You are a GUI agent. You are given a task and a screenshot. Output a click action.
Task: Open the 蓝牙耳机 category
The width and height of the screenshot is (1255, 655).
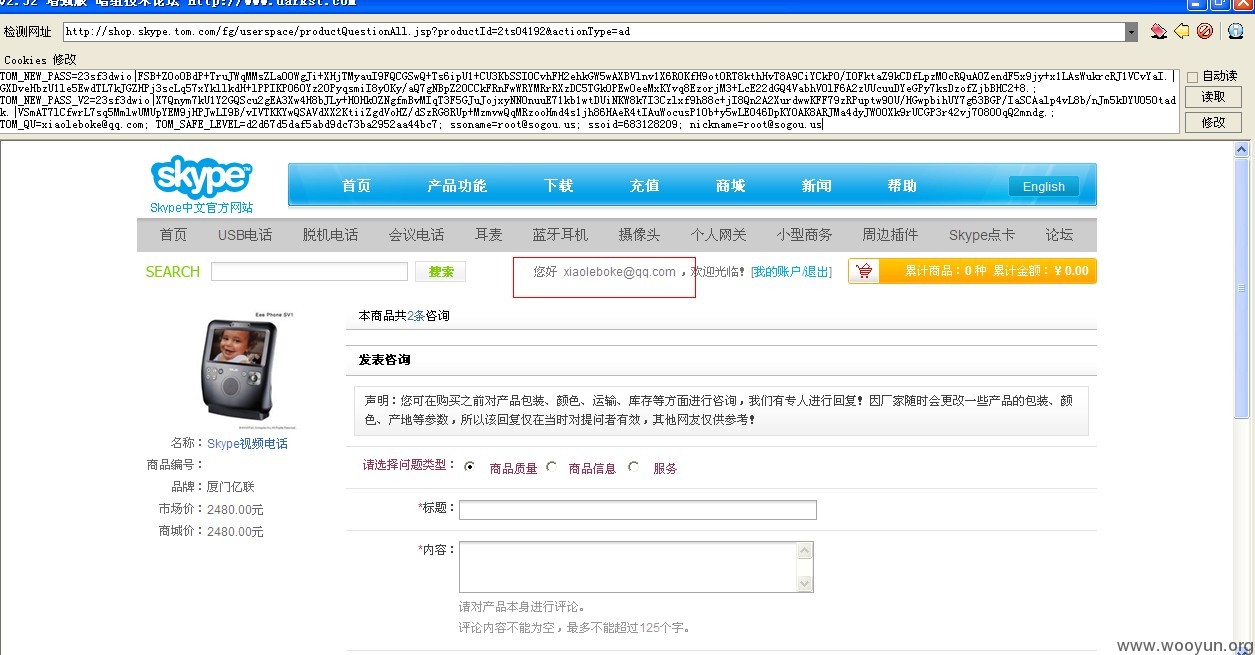(560, 235)
